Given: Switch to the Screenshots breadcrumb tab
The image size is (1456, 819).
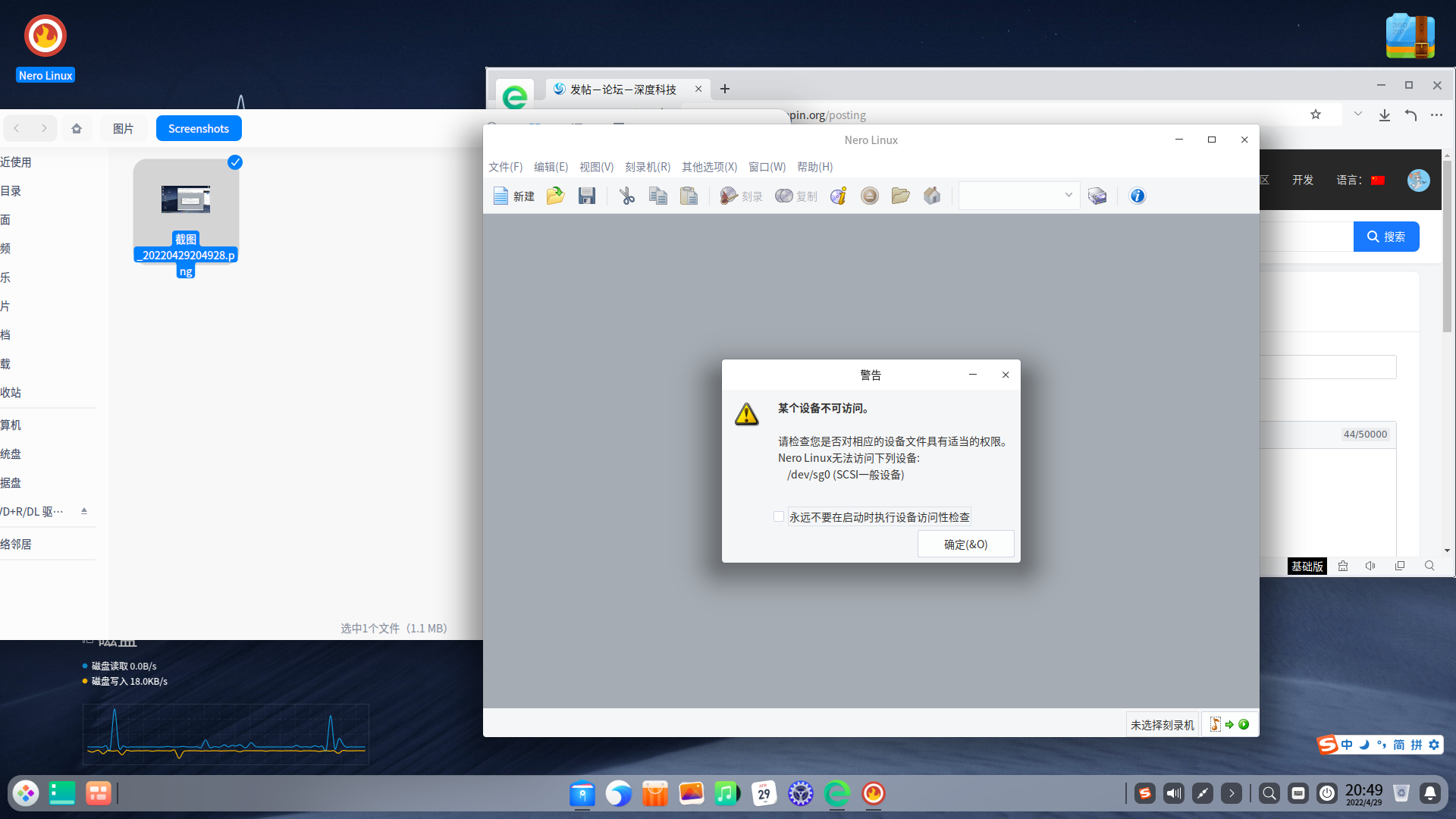Looking at the screenshot, I should pos(199,128).
